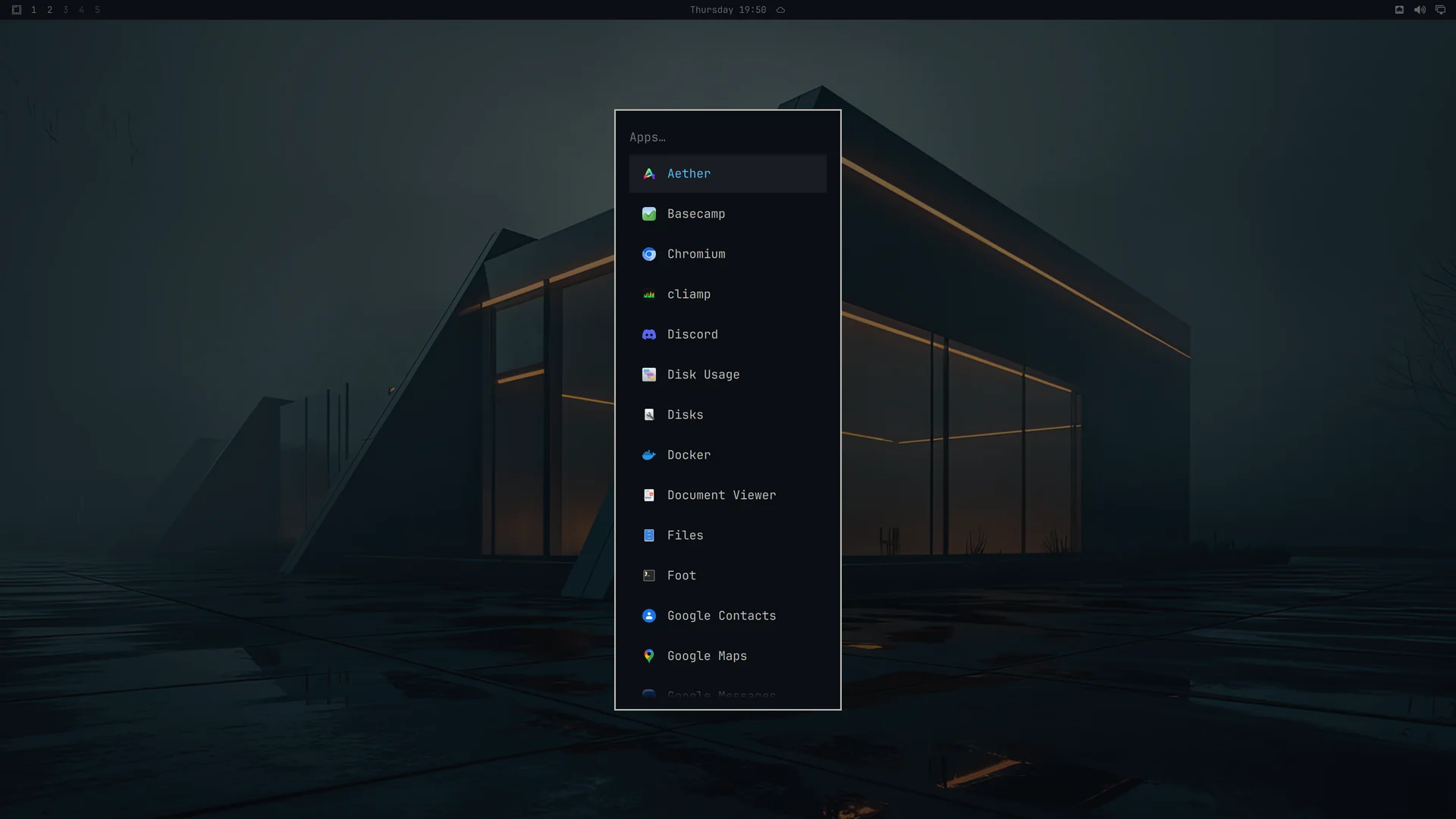The height and width of the screenshot is (819, 1456).
Task: Click the Chromium browser icon
Action: [649, 254]
